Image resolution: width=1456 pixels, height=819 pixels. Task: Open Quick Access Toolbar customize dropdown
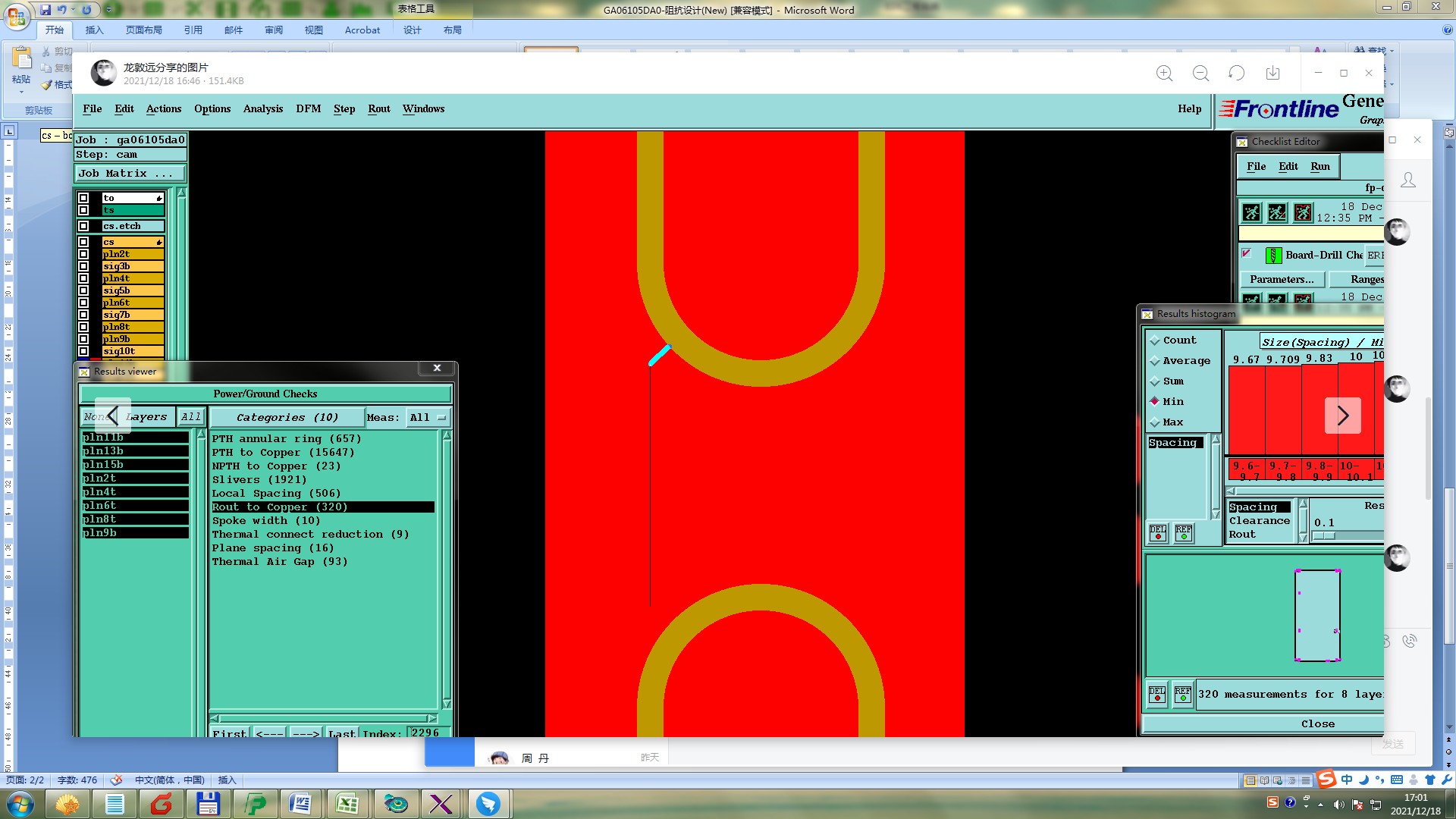tap(108, 10)
